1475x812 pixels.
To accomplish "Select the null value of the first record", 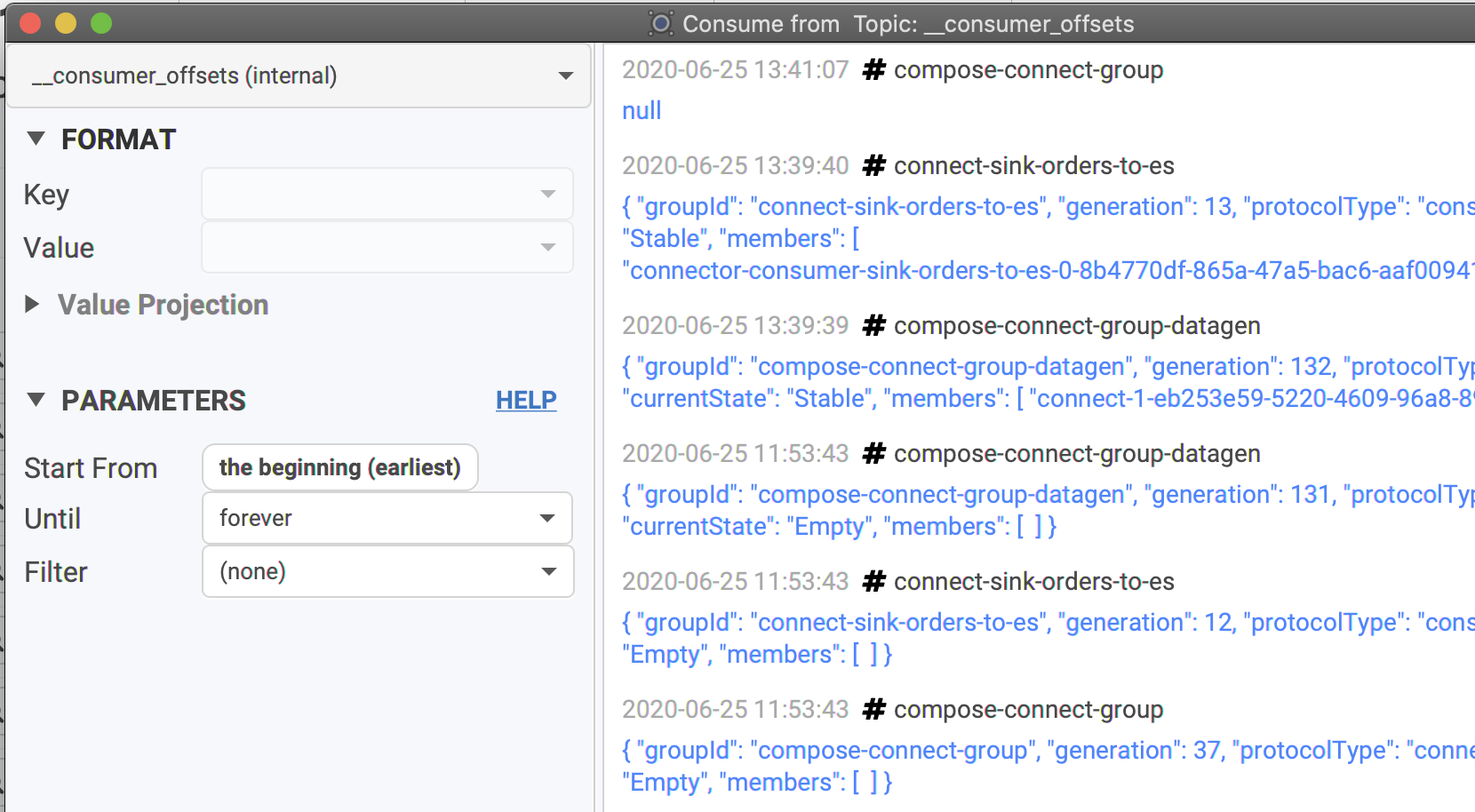I will (x=642, y=111).
